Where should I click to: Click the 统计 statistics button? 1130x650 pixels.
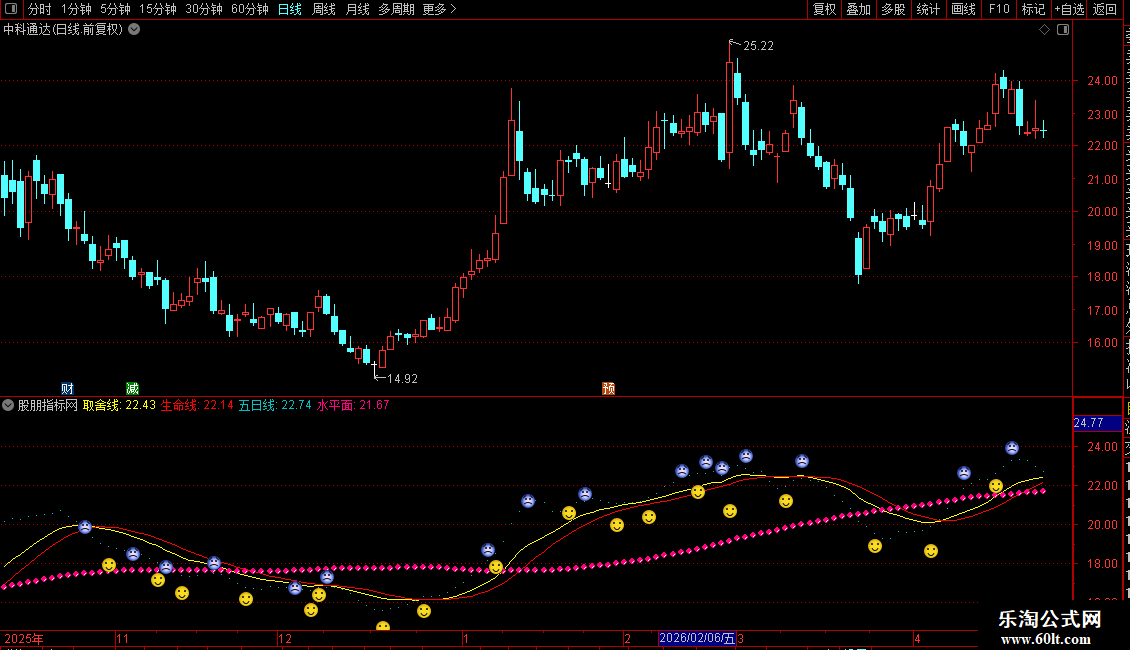click(927, 9)
